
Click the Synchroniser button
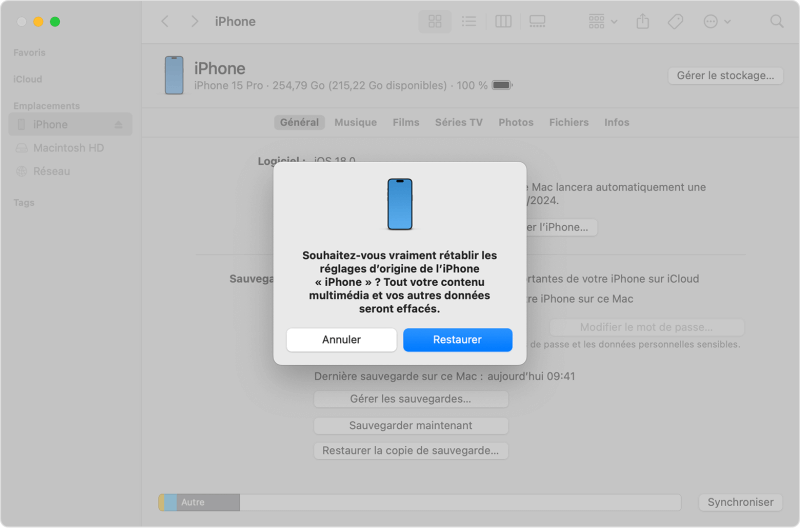point(740,502)
